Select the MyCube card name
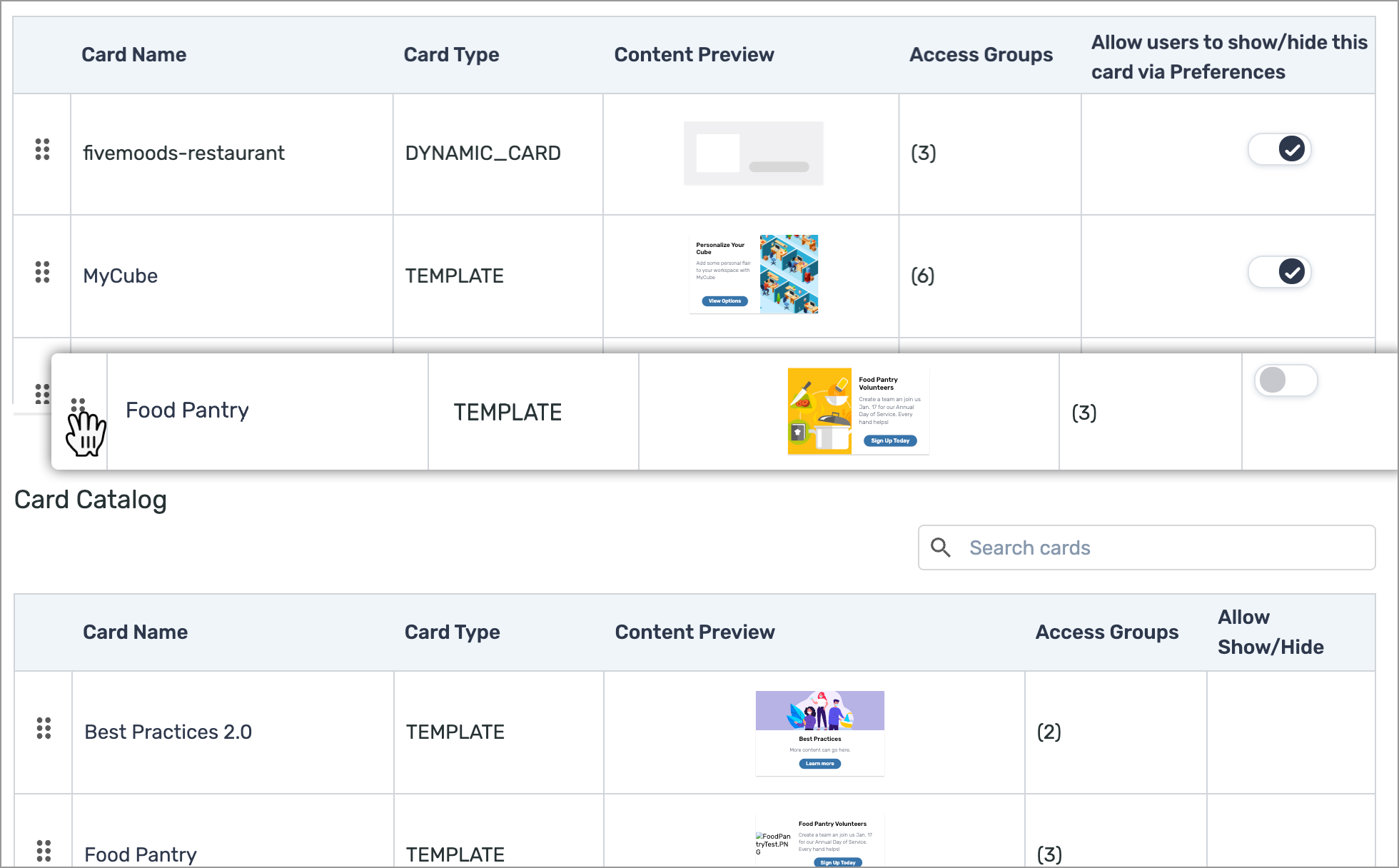Image resolution: width=1399 pixels, height=868 pixels. (x=121, y=276)
